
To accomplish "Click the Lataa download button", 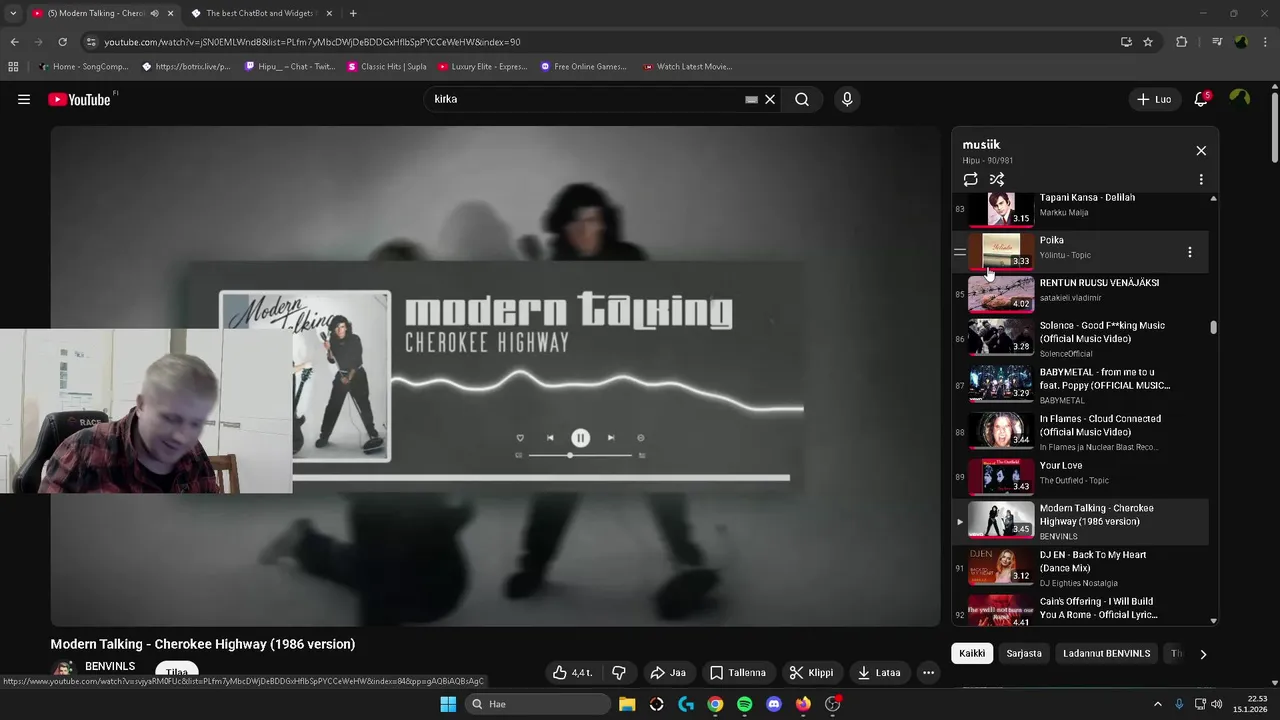I will point(879,673).
